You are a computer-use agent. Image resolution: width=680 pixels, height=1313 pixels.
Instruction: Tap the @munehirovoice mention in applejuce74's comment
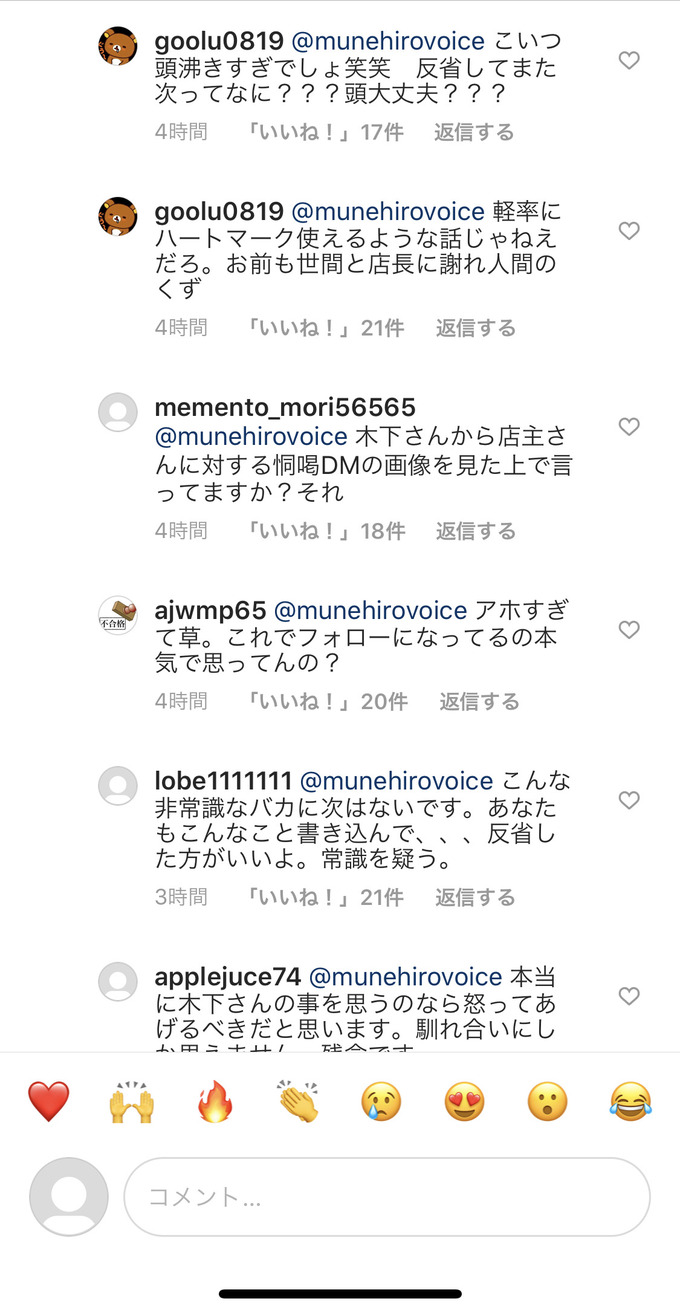click(x=405, y=977)
